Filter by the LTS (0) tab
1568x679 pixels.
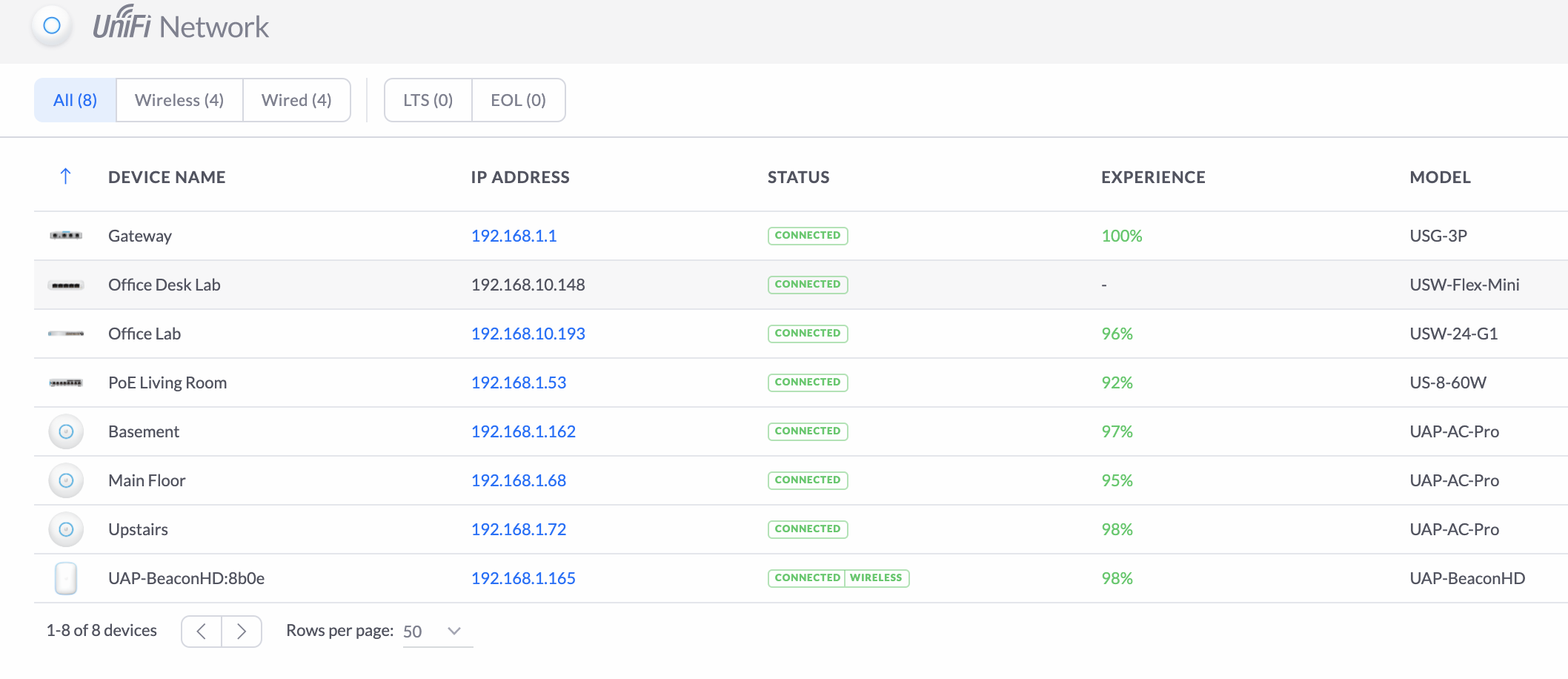(x=428, y=100)
